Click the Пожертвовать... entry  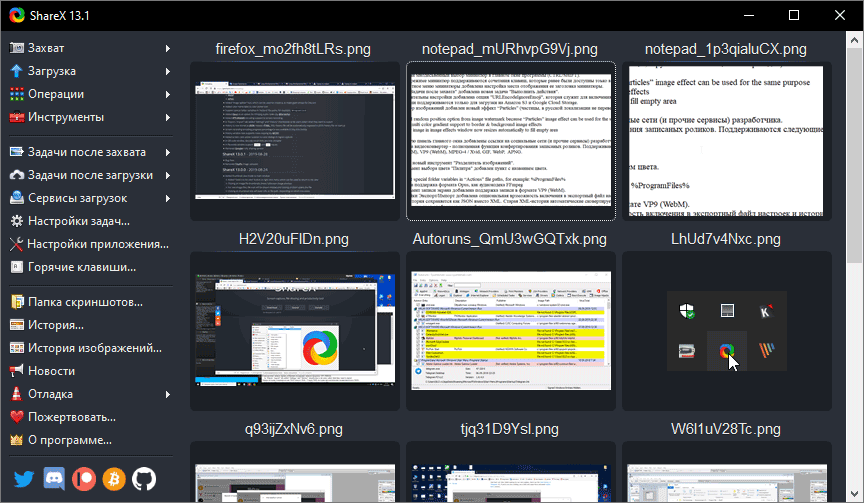coord(90,417)
